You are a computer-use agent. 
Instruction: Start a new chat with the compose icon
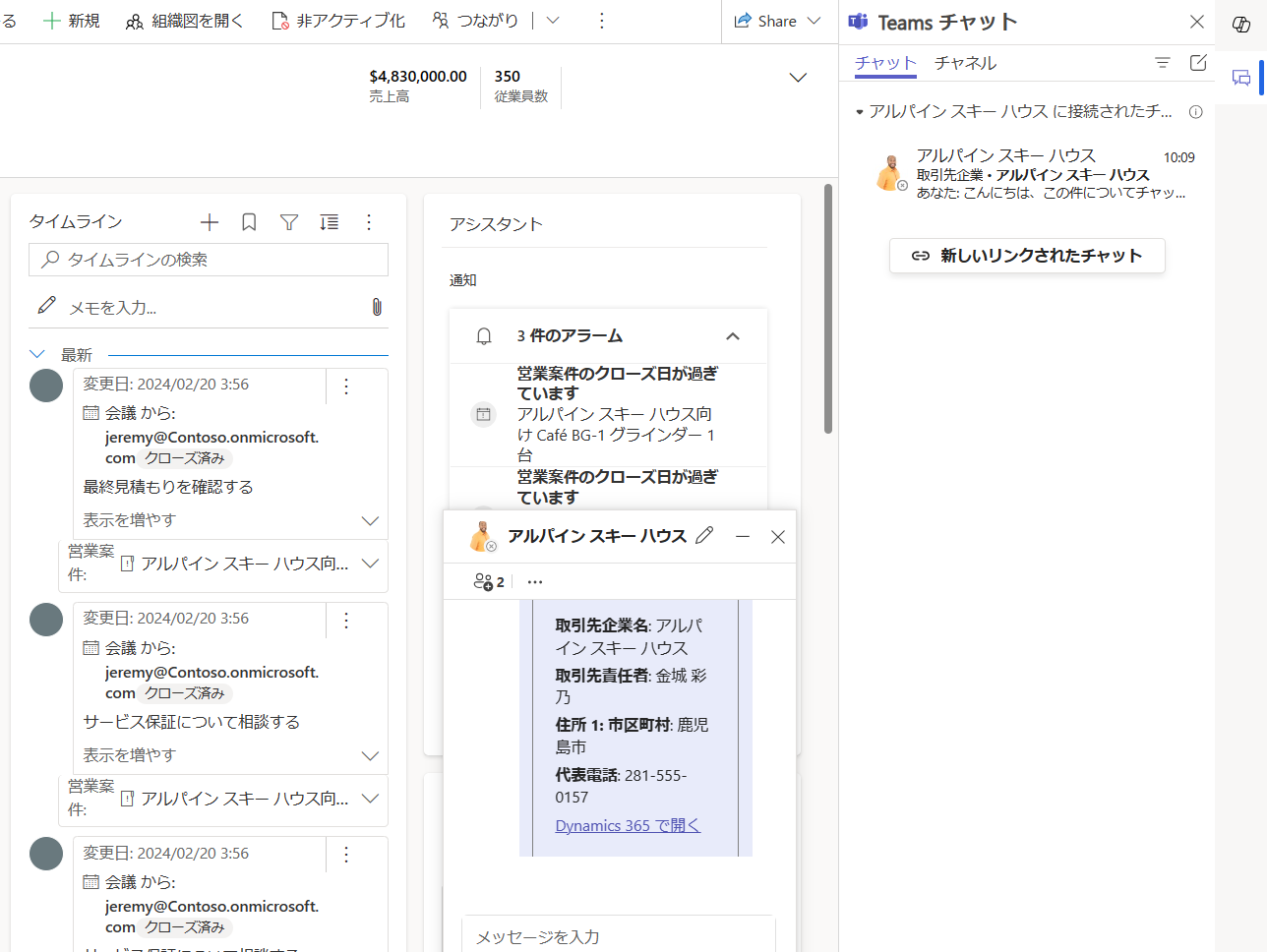click(x=1198, y=63)
